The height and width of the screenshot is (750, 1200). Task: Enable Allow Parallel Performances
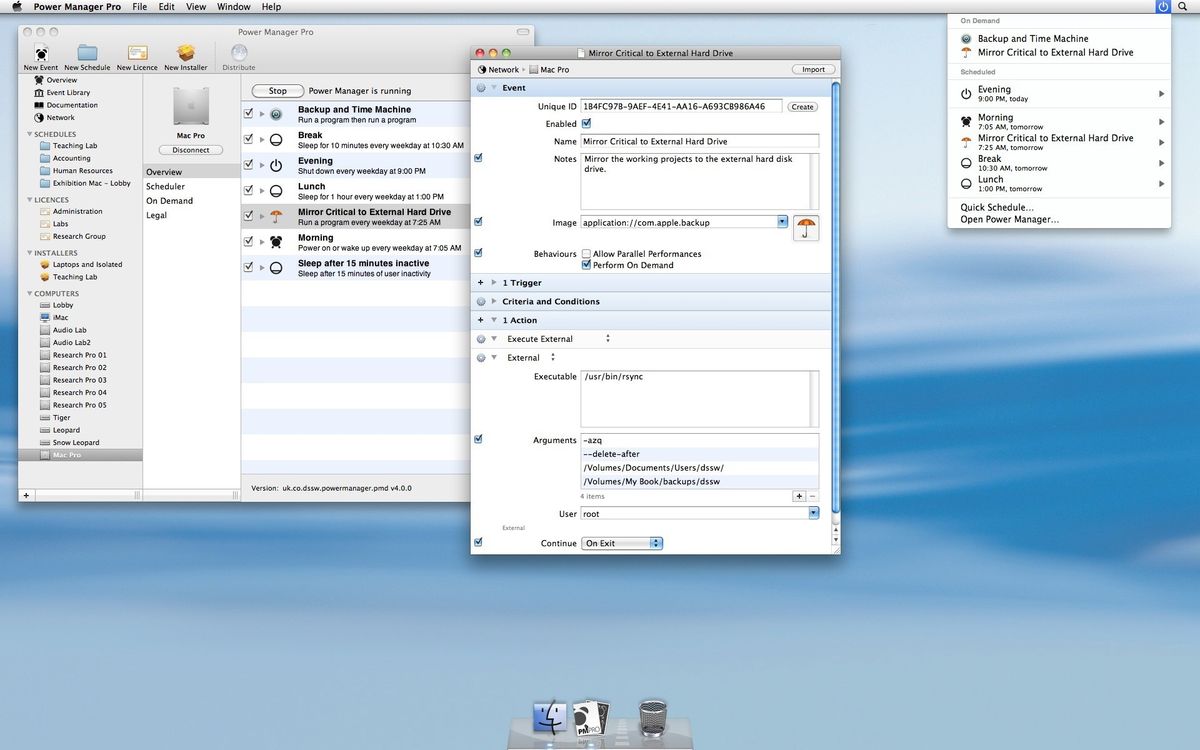587,253
